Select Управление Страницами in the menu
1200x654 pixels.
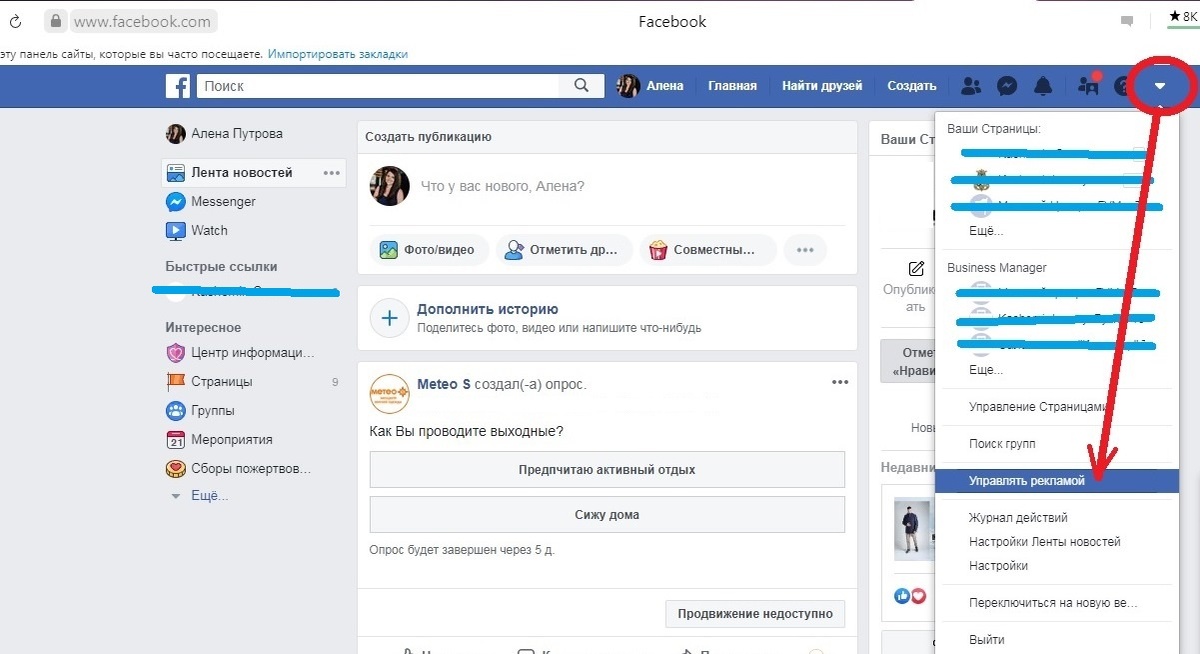click(x=1038, y=407)
